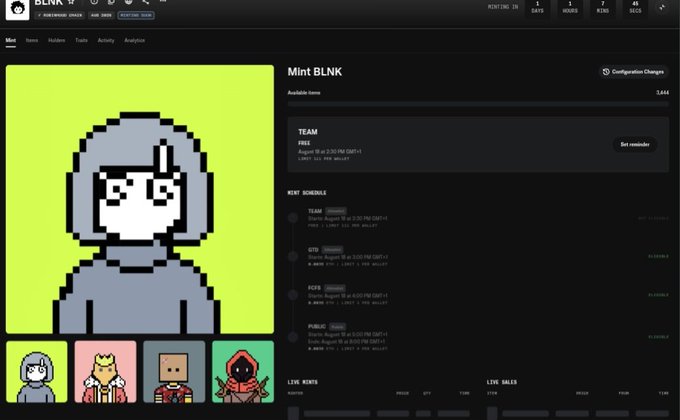This screenshot has width=680, height=420.
Task: Click the GTD stage in the mint schedule
Action: coord(478,256)
